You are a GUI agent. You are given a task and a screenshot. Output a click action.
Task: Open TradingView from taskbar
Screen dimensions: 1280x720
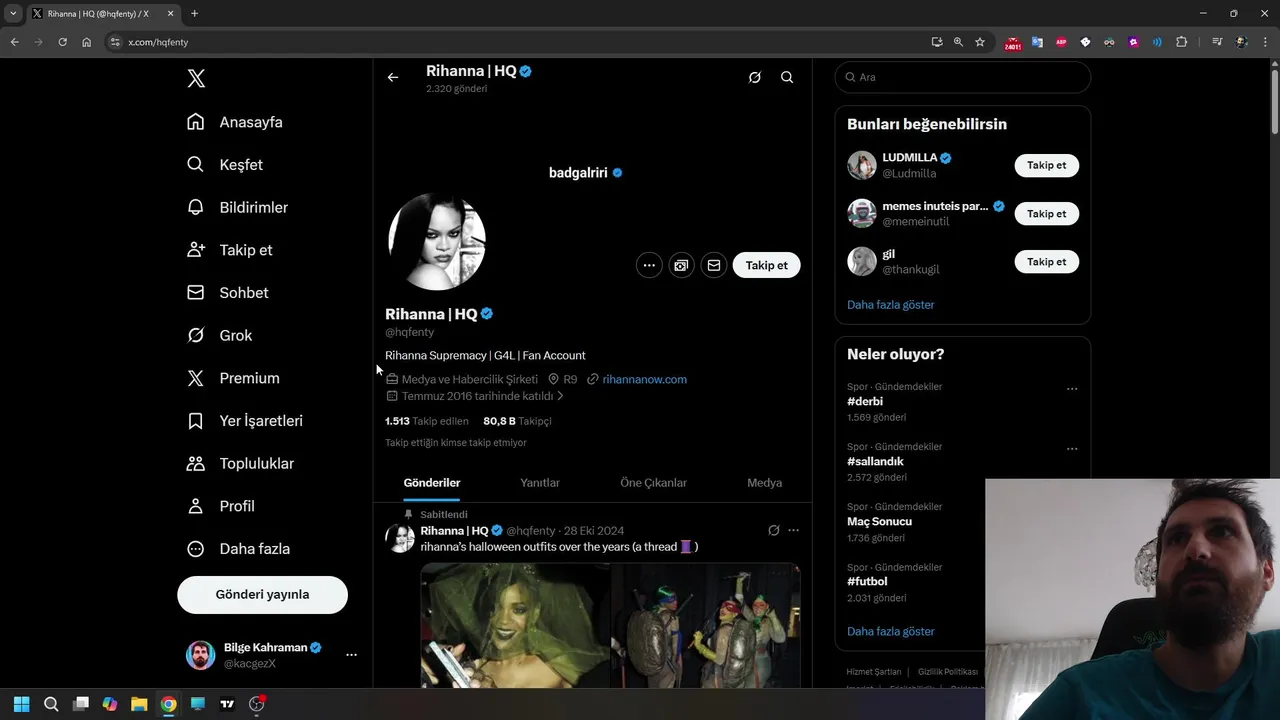227,704
